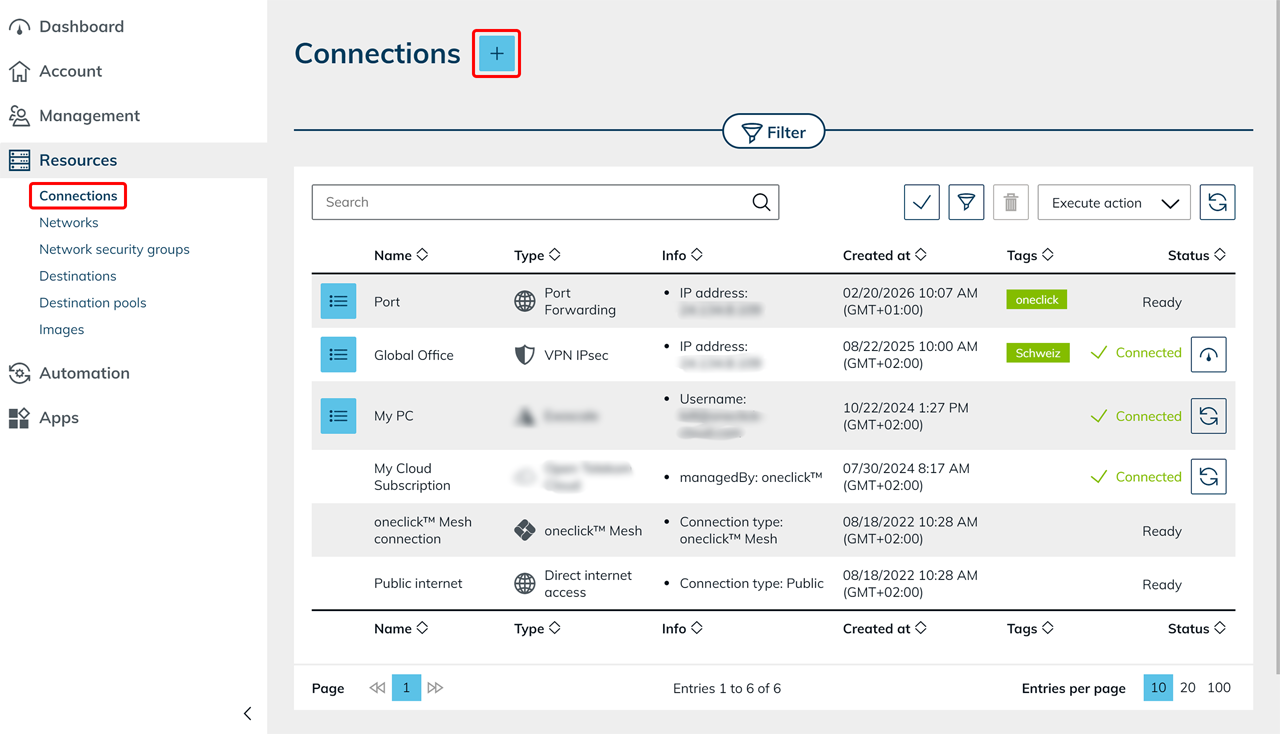Sort by Name in table footer
Viewport: 1280px width, 734px height.
click(401, 628)
